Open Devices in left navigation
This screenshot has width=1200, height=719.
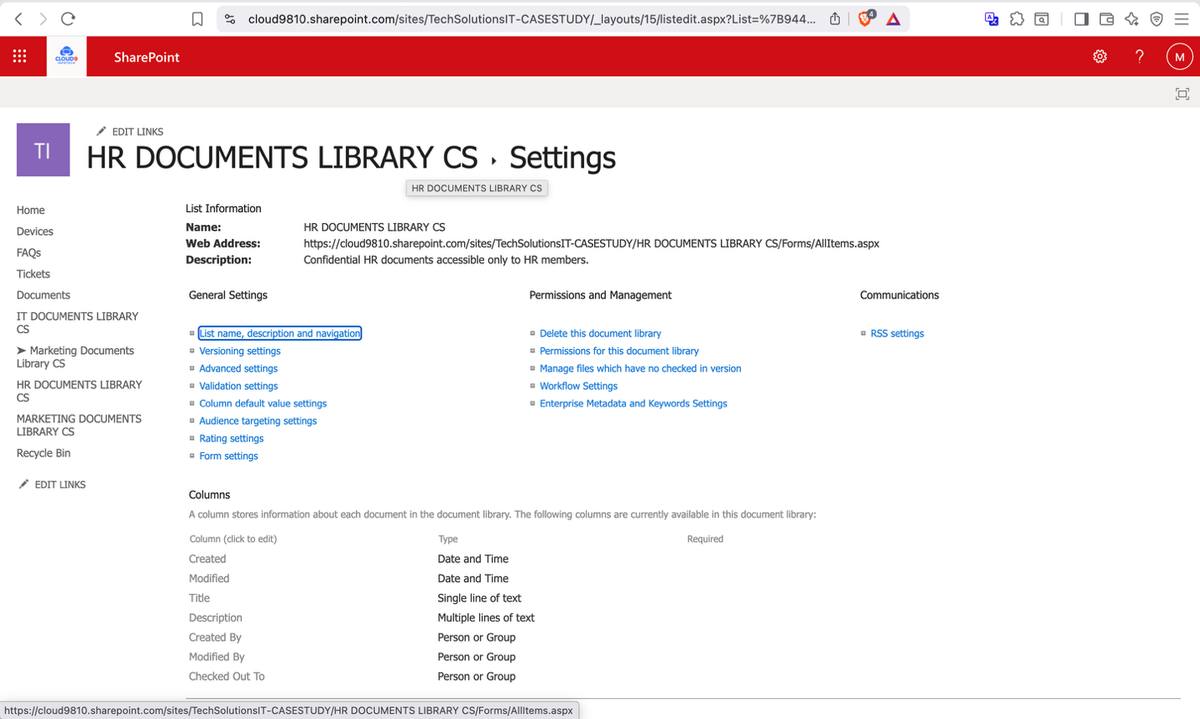coord(35,231)
